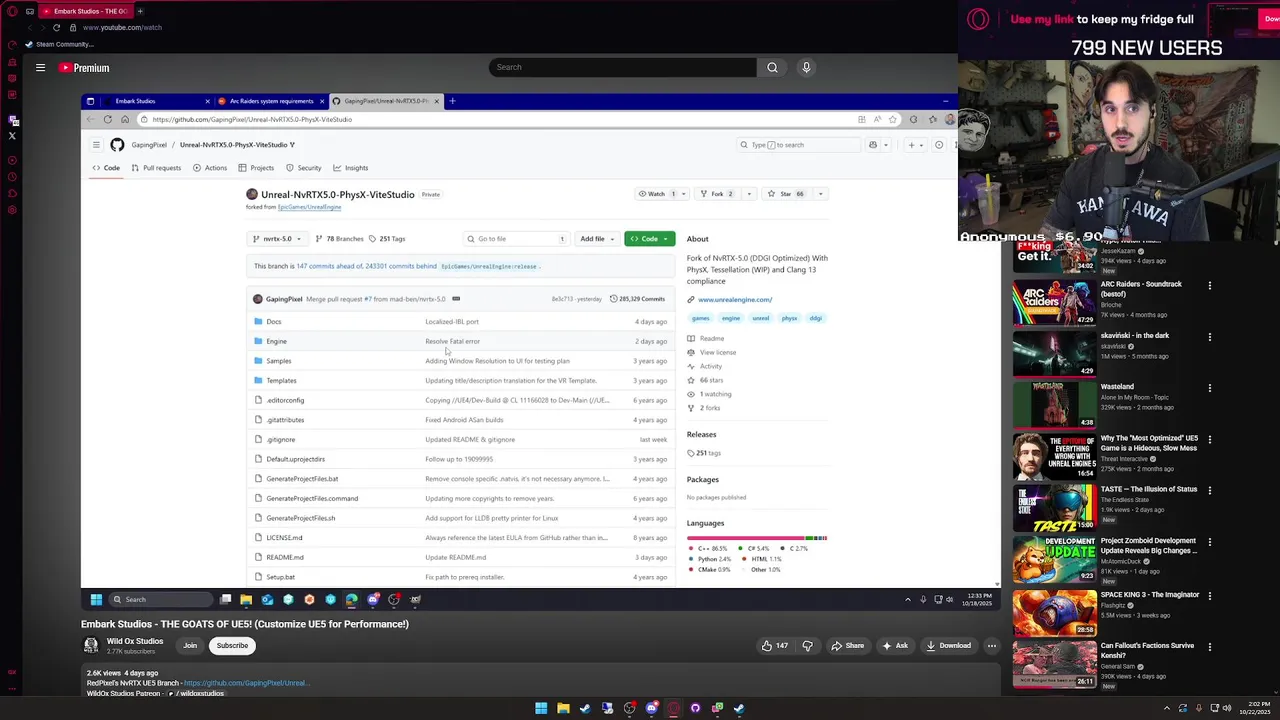Open more actions menu beside Download
The width and height of the screenshot is (1280, 720).
click(x=991, y=646)
